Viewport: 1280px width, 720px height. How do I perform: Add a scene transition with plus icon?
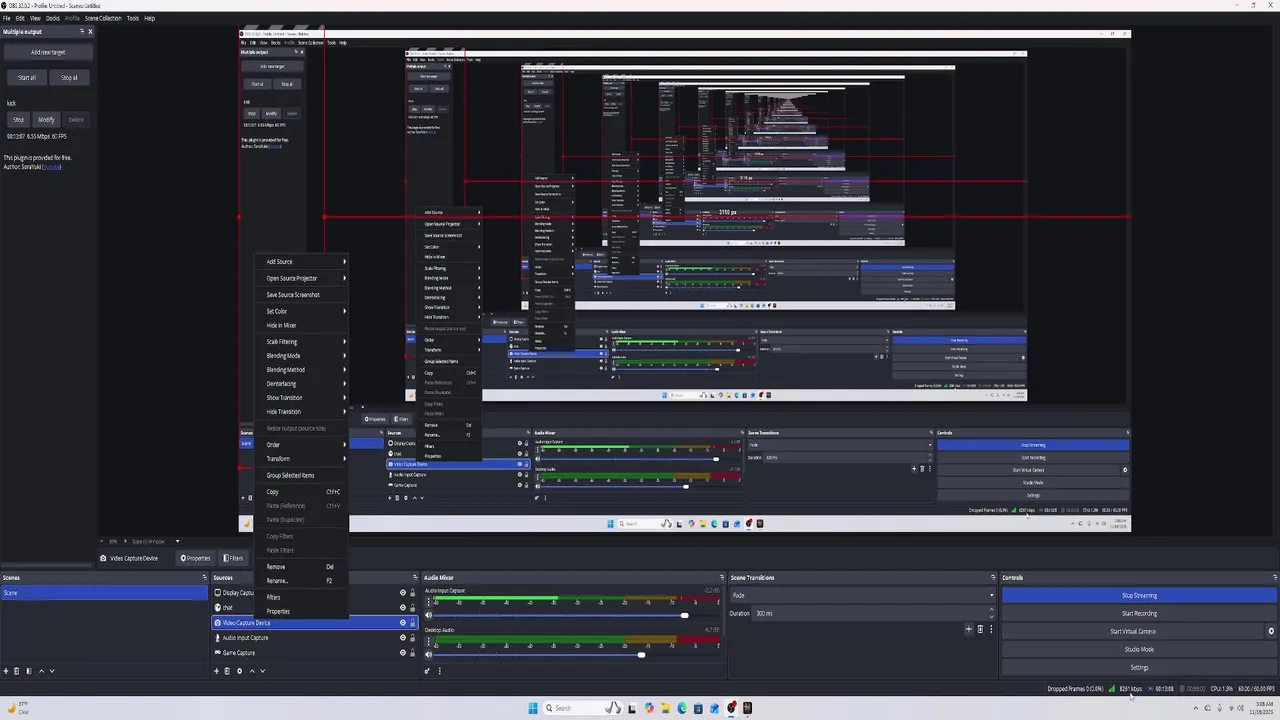click(x=969, y=629)
